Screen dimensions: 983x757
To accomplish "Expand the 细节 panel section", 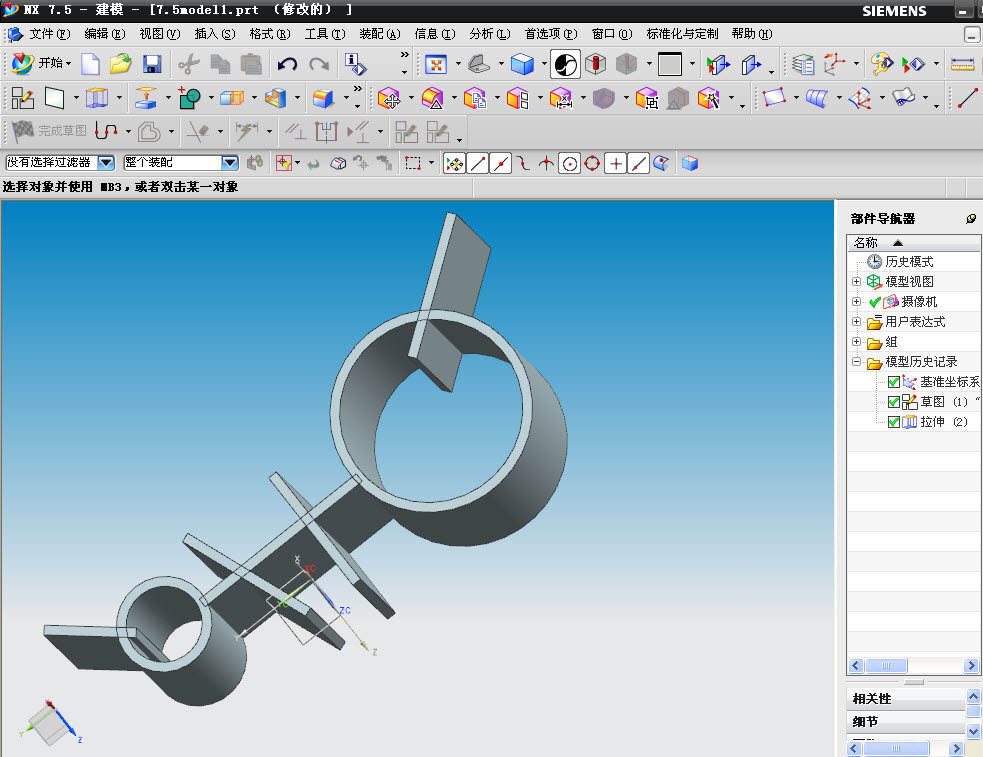I will 906,722.
